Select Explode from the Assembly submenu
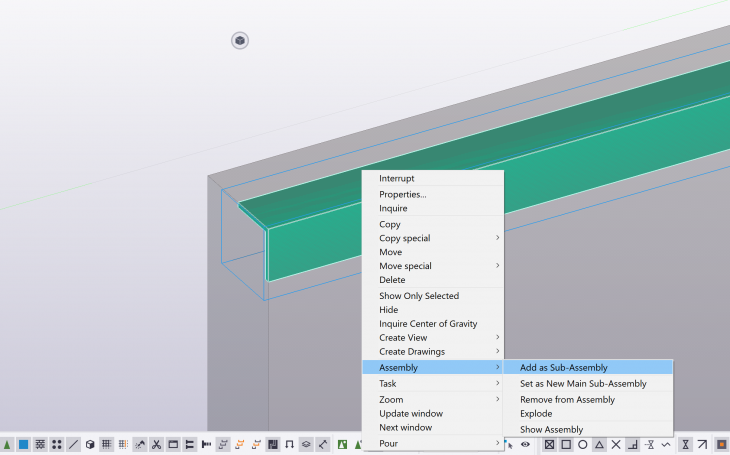The width and height of the screenshot is (730, 455). [536, 414]
